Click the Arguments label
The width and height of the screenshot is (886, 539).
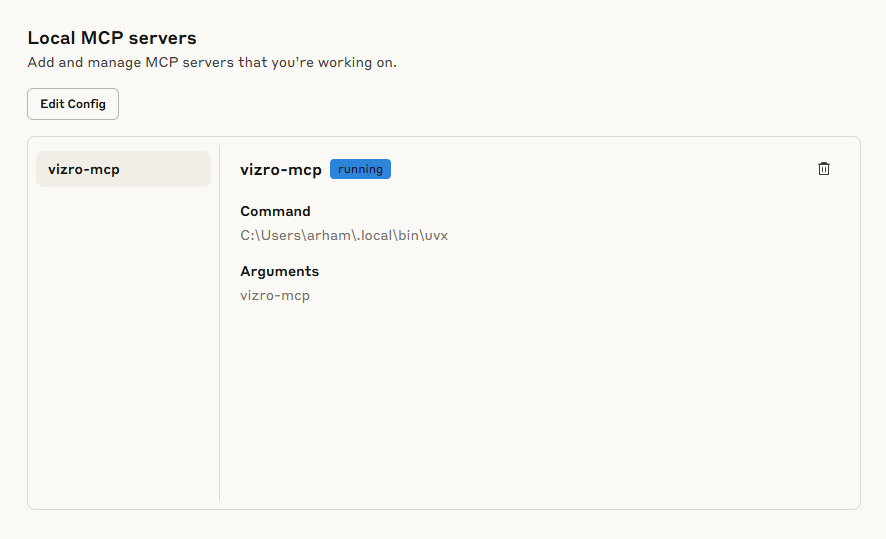pos(279,272)
